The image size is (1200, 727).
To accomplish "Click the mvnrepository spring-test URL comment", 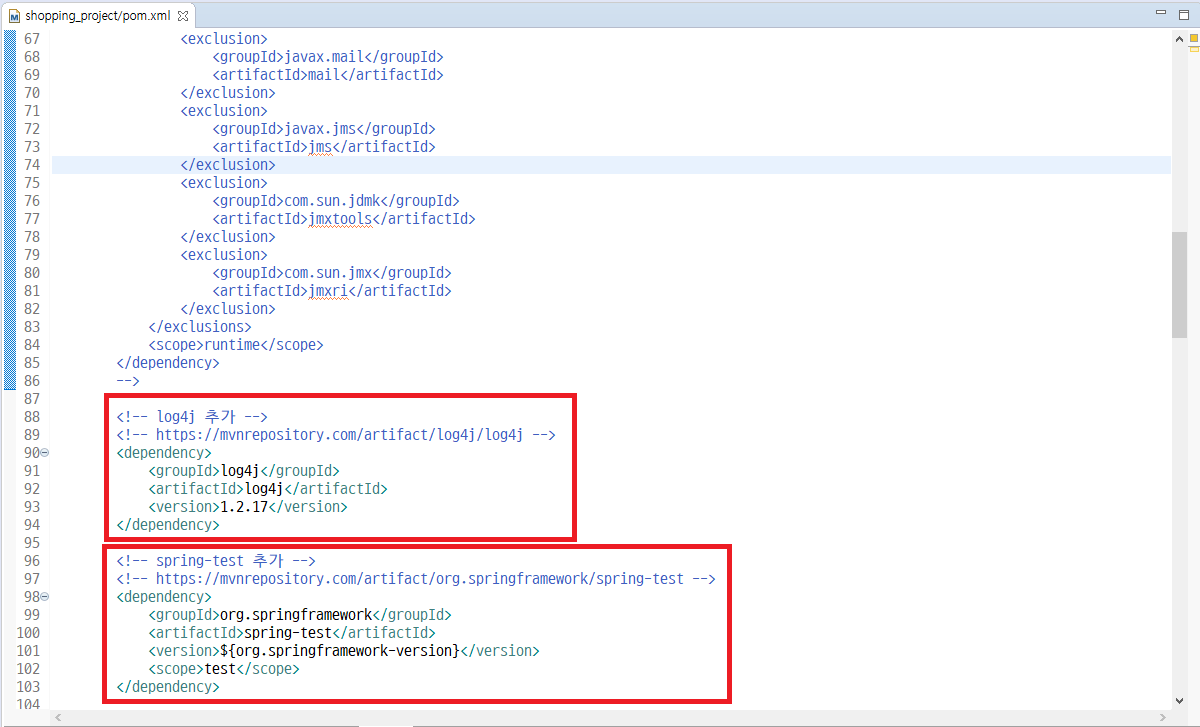I will (x=416, y=579).
